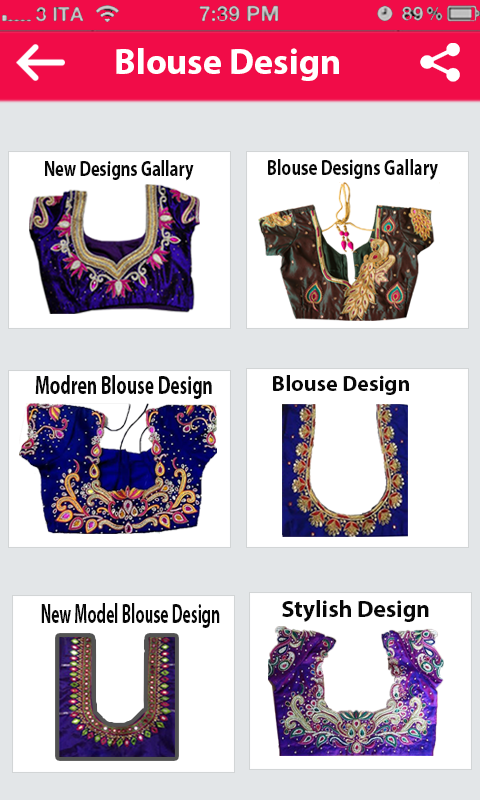Tap the 7:39 PM clock
This screenshot has height=800, width=480.
239,14
